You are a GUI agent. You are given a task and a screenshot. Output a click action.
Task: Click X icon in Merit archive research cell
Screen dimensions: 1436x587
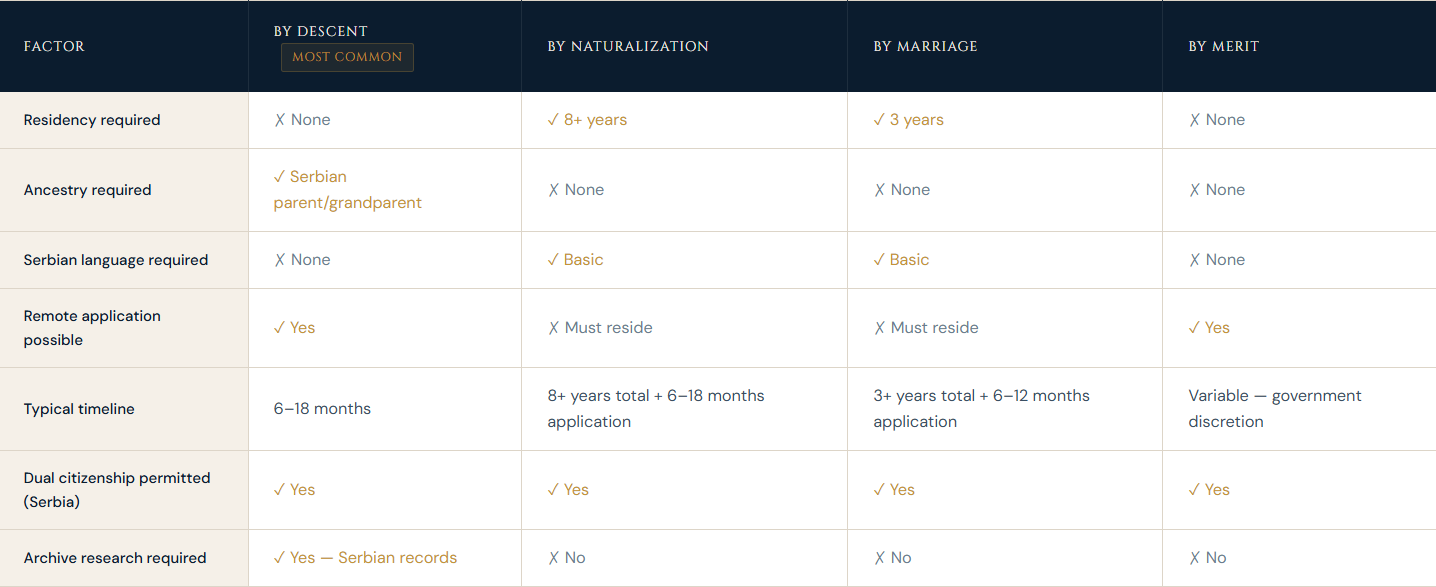click(1194, 558)
